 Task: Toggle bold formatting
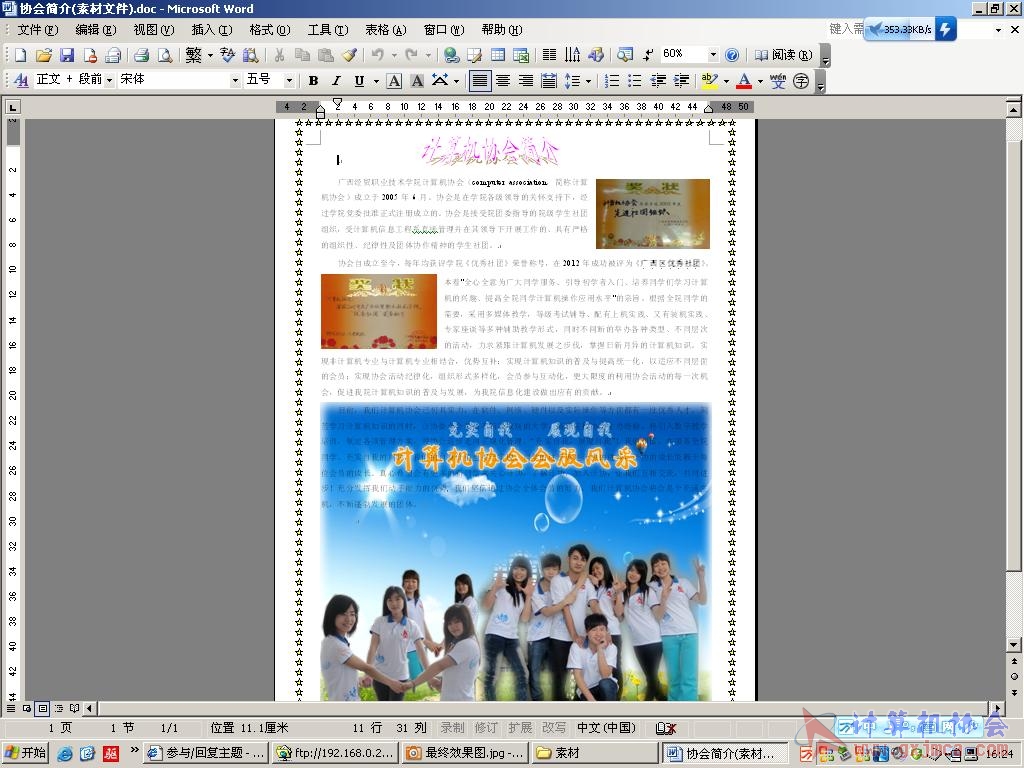pos(313,80)
